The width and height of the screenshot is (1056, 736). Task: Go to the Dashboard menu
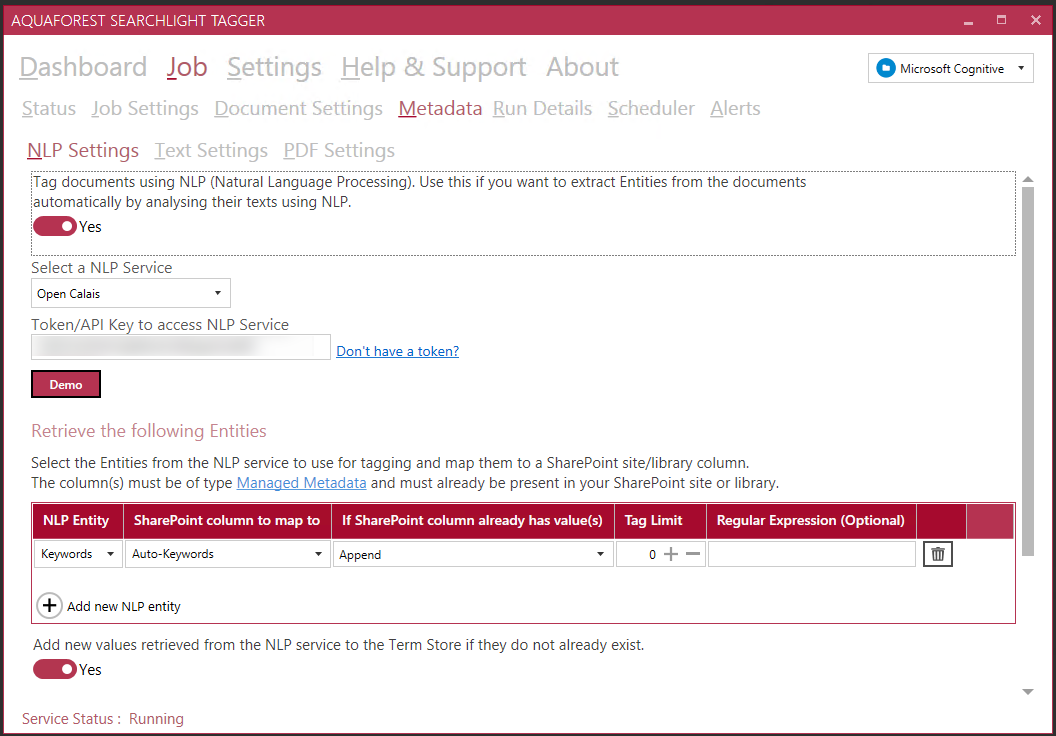click(x=83, y=67)
